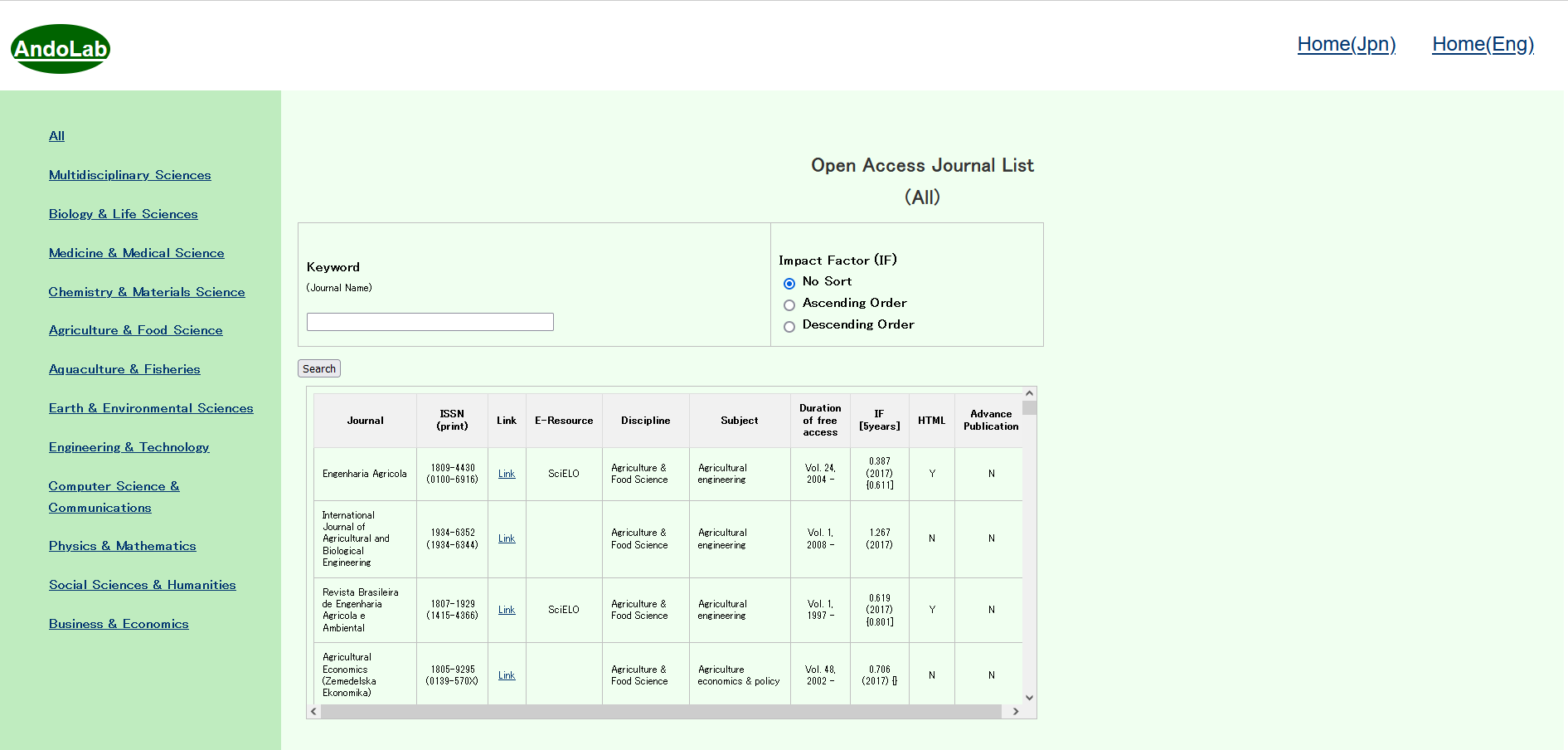Click the Search button
The width and height of the screenshot is (1568, 750).
coord(319,369)
